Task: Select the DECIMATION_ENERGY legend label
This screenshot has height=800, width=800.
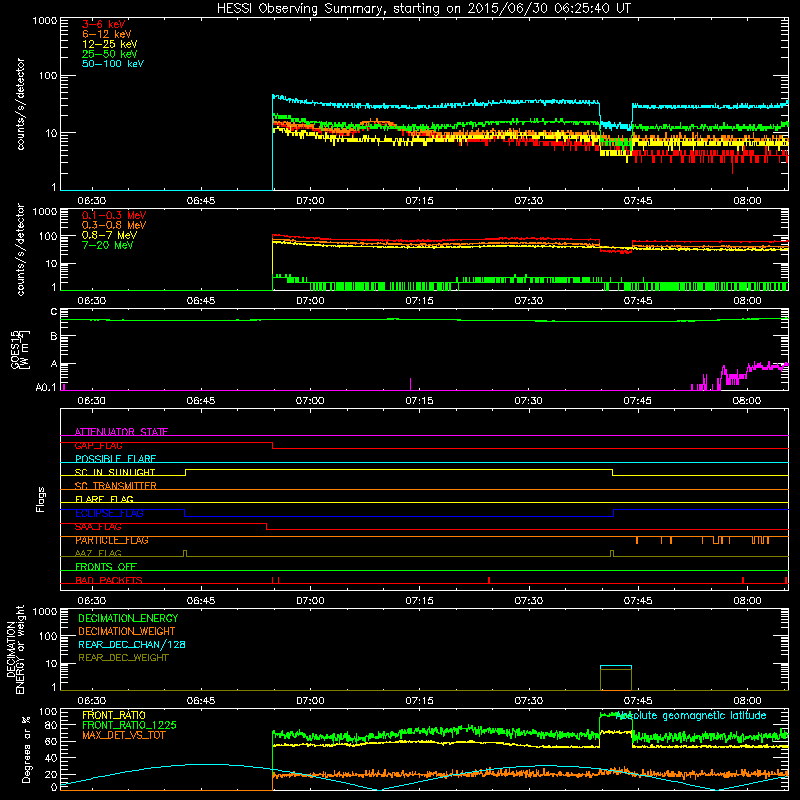Action: [128, 618]
